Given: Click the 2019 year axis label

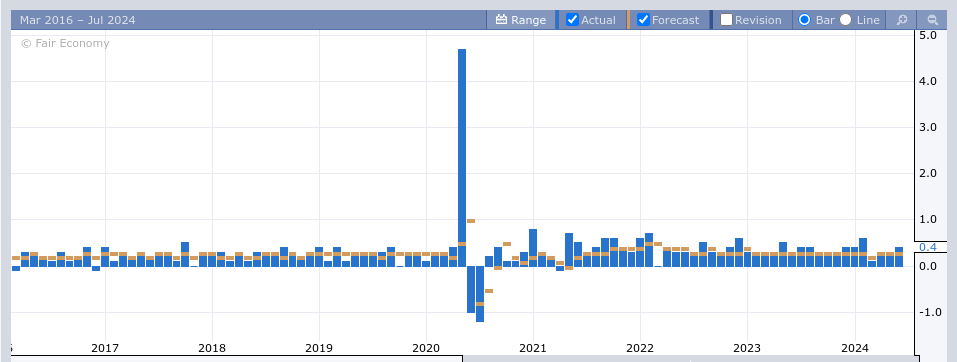Looking at the screenshot, I should tap(319, 348).
